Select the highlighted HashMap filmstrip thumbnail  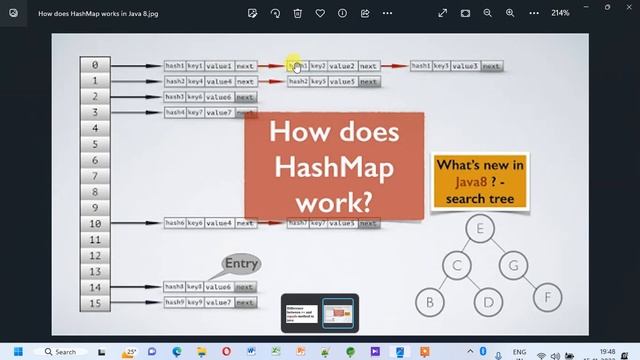(338, 313)
